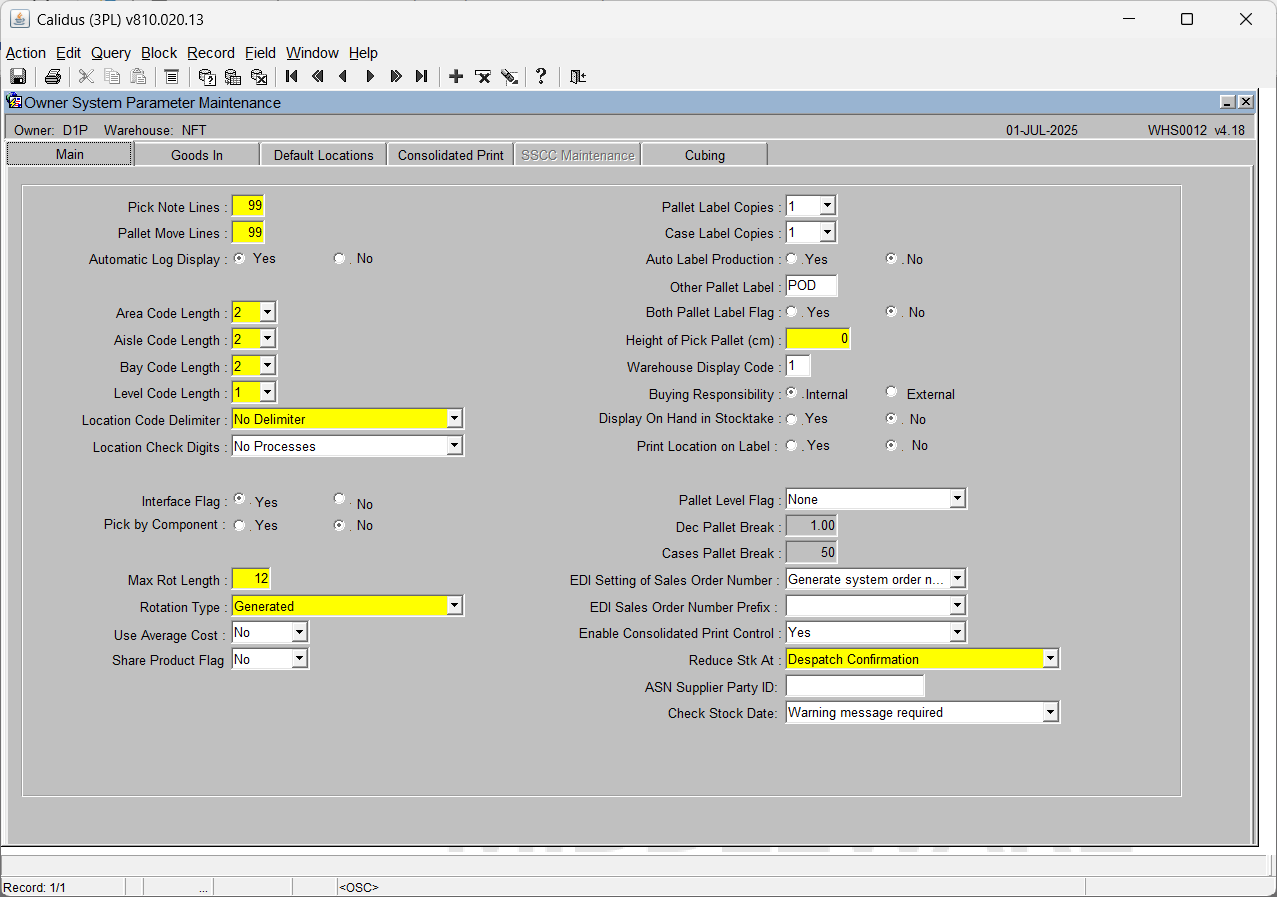The height and width of the screenshot is (897, 1277).
Task: Open Location Check Digits dropdown
Action: [x=455, y=446]
